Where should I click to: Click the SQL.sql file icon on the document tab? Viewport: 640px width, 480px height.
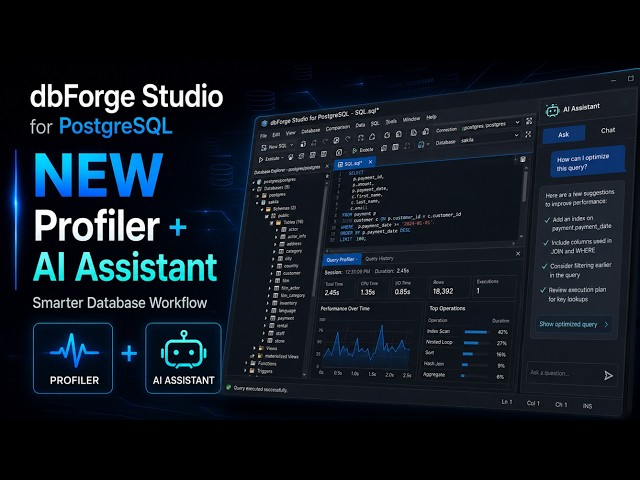340,164
